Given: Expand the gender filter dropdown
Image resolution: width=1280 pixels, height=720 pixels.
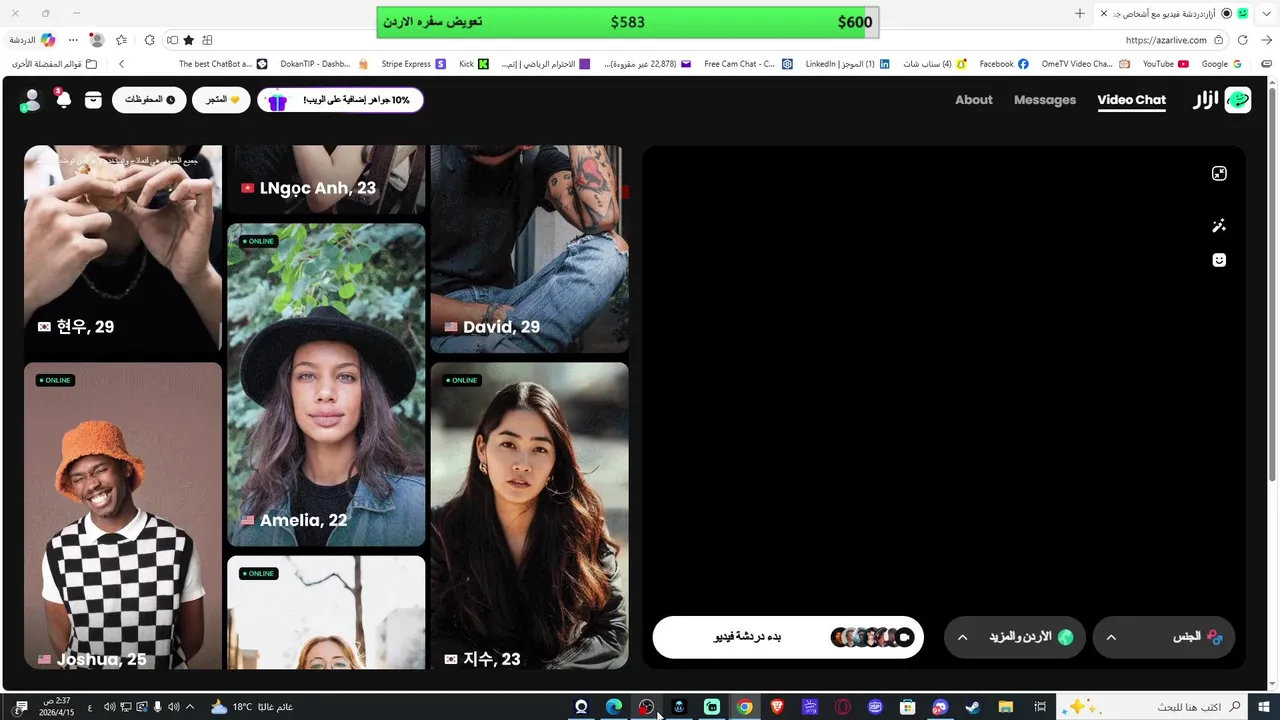Looking at the screenshot, I should 1164,637.
